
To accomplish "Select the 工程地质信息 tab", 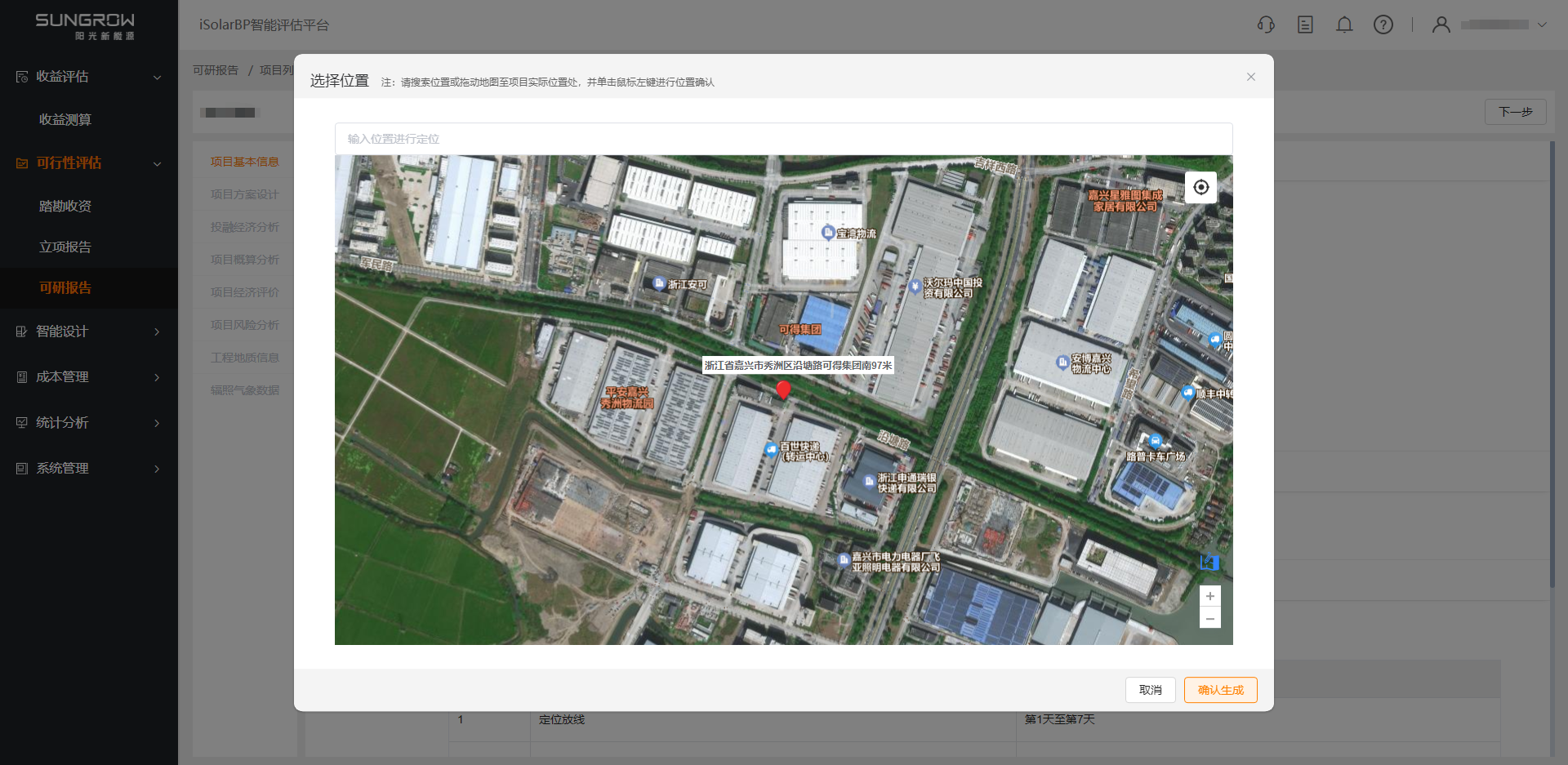I will tap(244, 358).
